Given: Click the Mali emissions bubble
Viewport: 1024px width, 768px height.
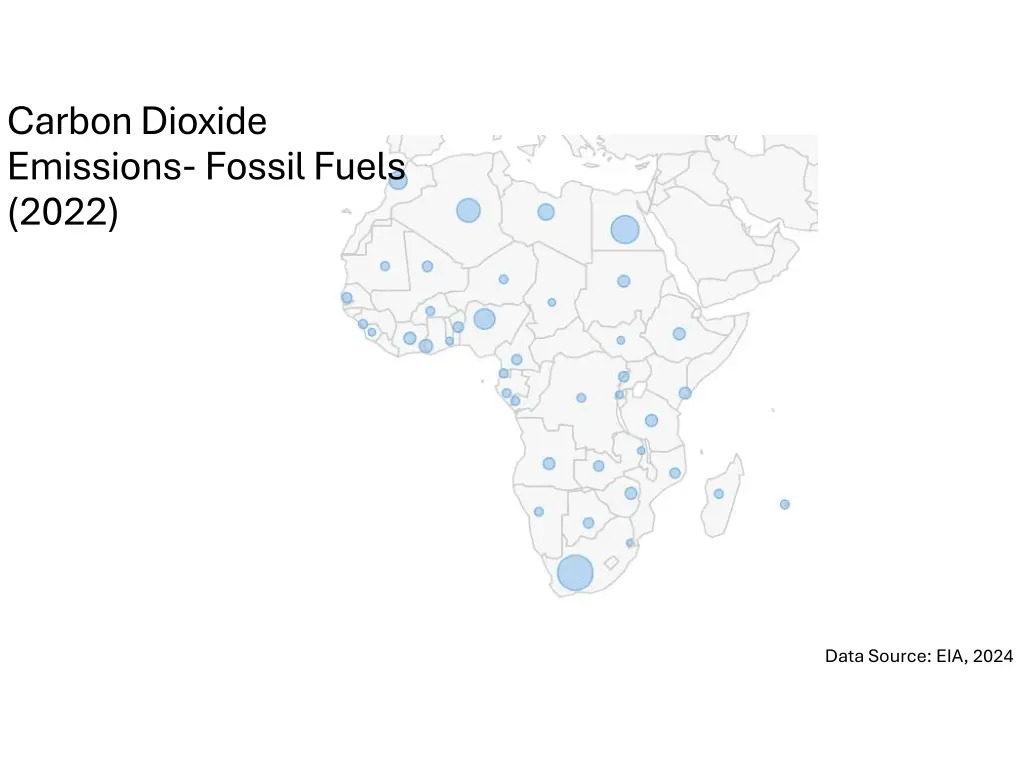Looking at the screenshot, I should click(427, 266).
